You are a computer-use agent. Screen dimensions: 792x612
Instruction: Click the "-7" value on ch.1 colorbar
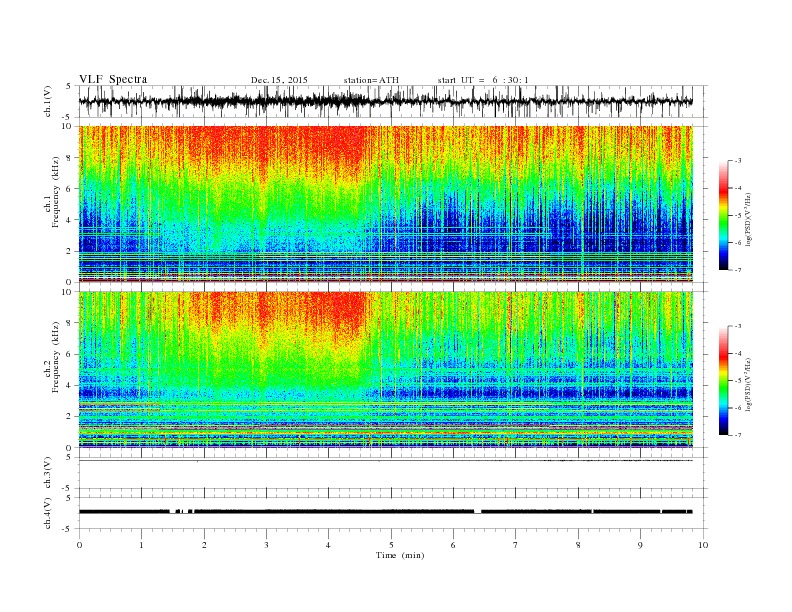[x=738, y=270]
